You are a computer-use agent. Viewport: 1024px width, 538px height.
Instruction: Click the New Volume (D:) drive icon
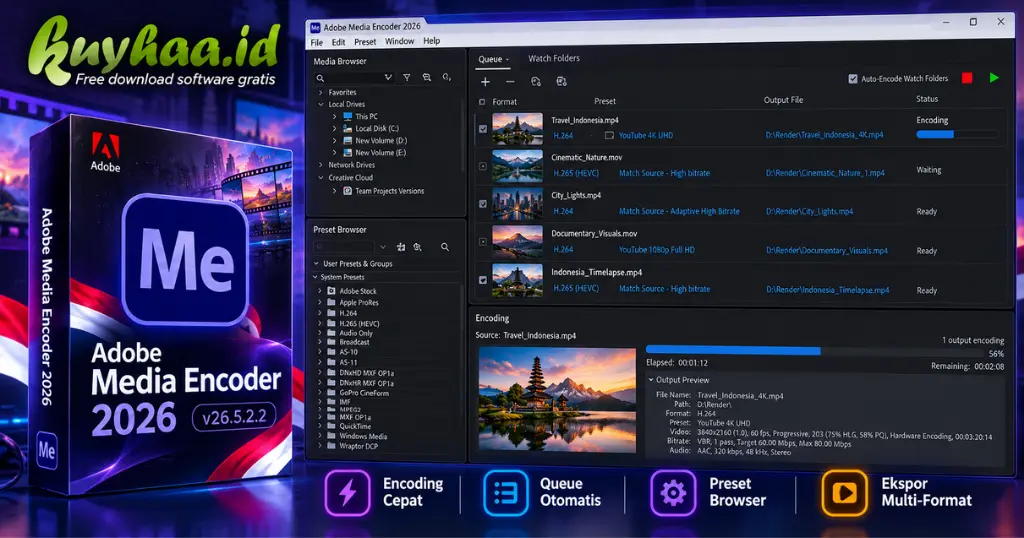(x=347, y=140)
